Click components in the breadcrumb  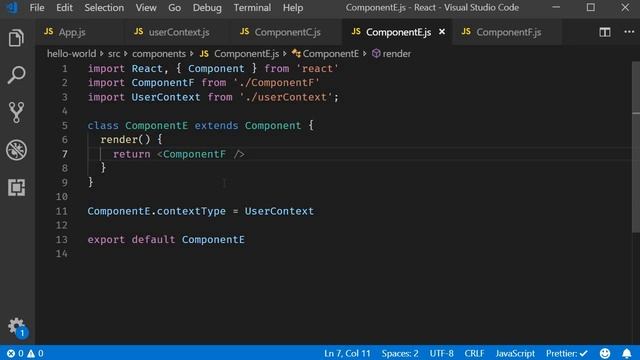[158, 54]
